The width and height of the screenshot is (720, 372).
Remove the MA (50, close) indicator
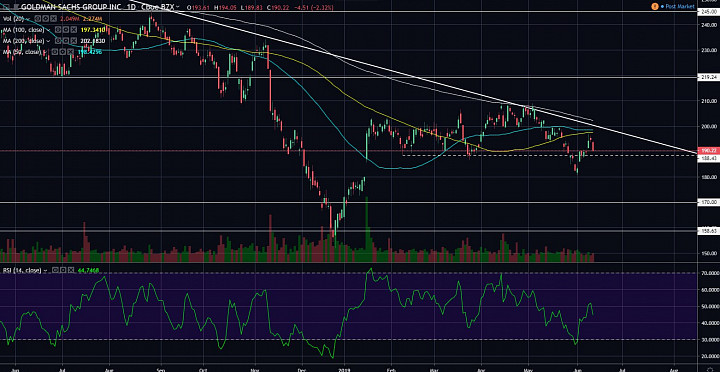click(70, 52)
